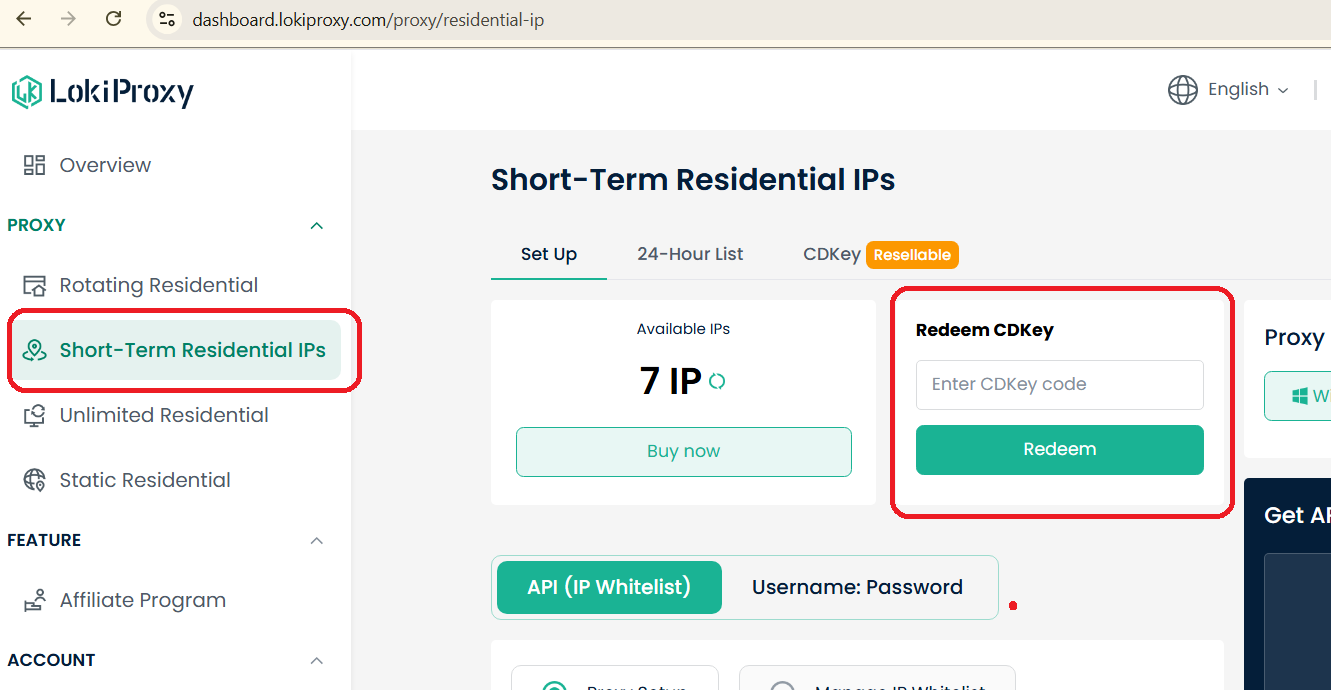Collapse the PROXY sidebar section

click(x=317, y=226)
